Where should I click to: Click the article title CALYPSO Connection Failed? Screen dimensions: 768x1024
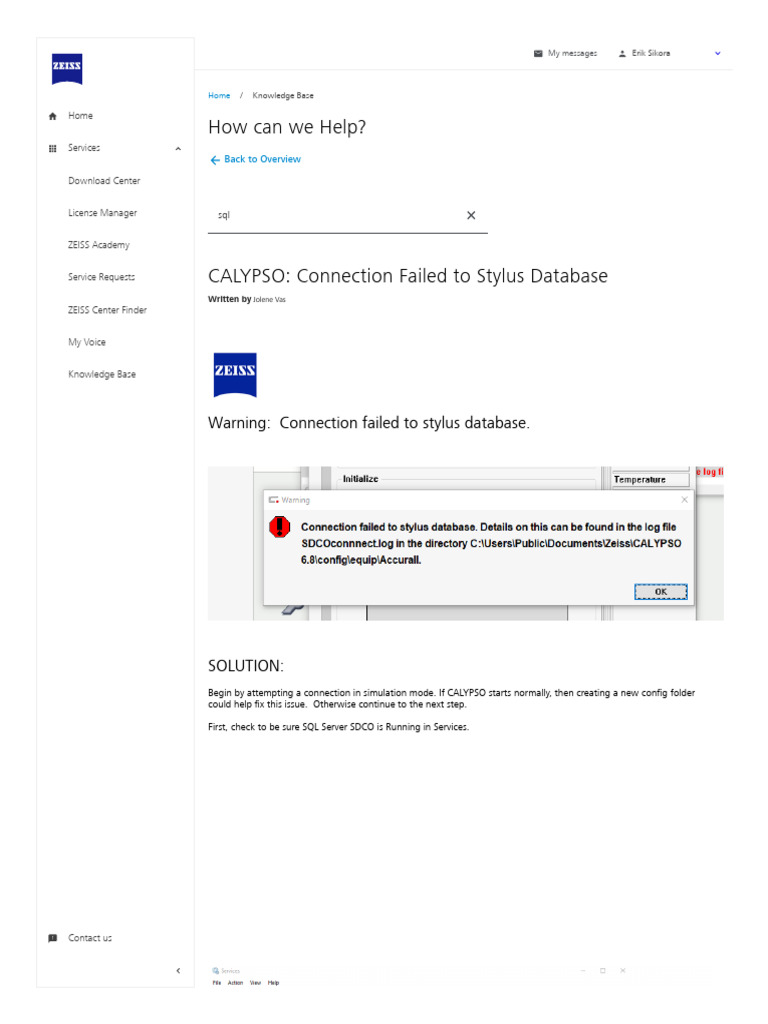[408, 276]
